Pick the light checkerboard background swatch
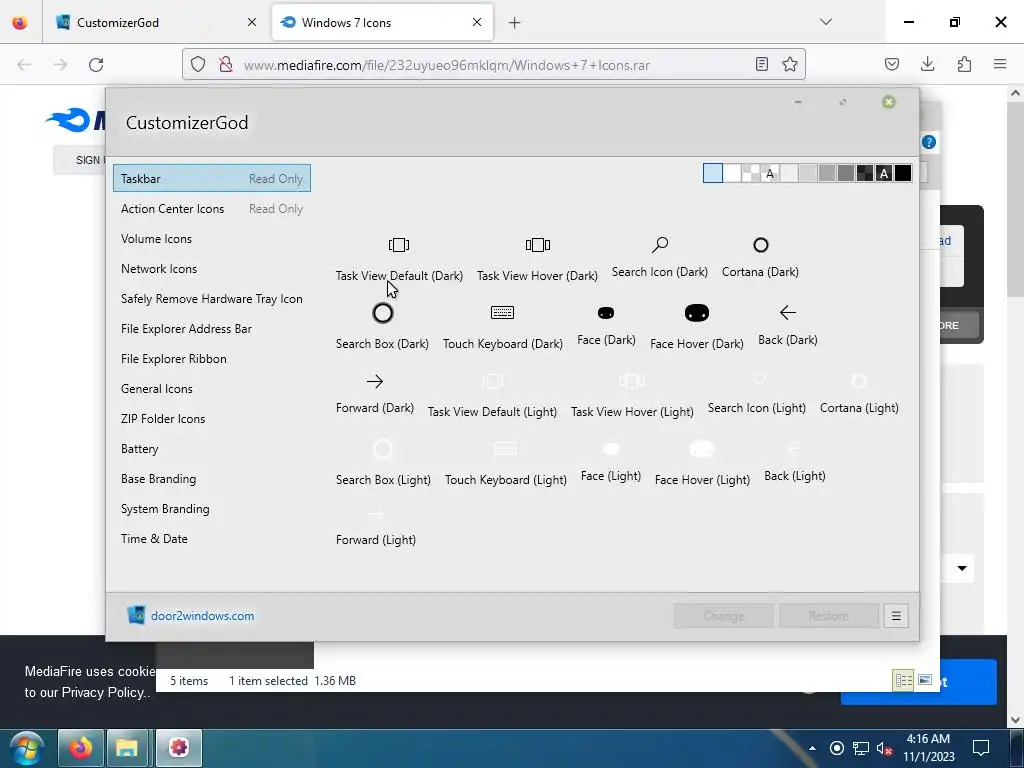 (751, 173)
